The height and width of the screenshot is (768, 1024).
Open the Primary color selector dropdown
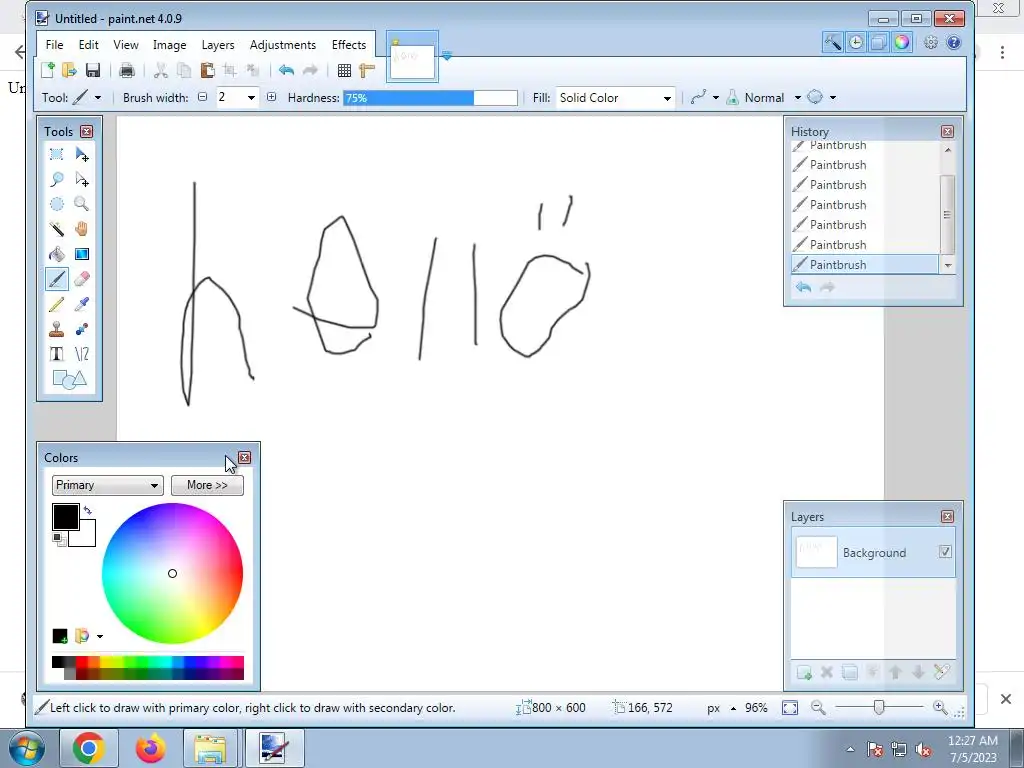pos(107,485)
